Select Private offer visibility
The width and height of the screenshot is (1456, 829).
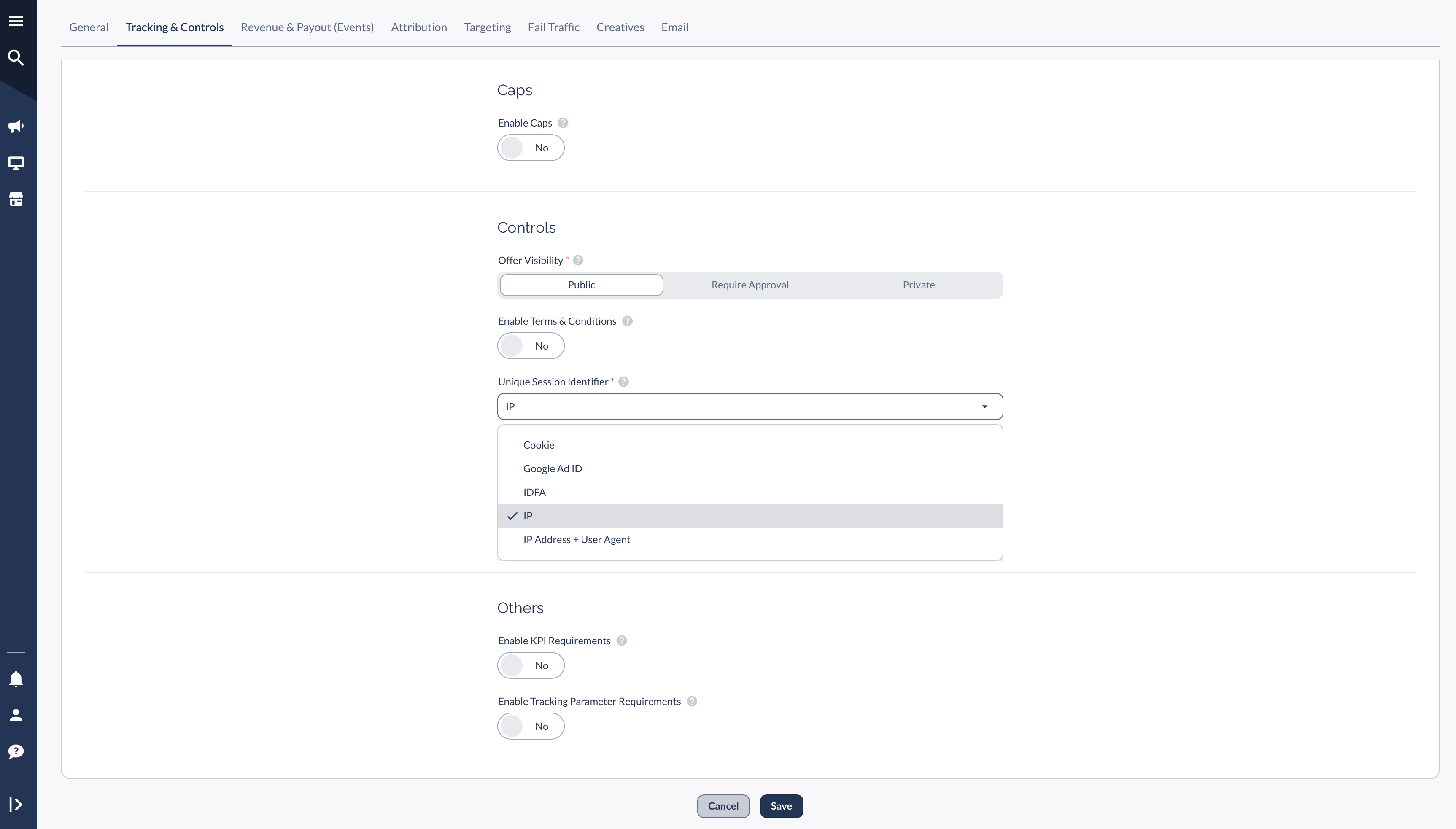[x=919, y=285]
